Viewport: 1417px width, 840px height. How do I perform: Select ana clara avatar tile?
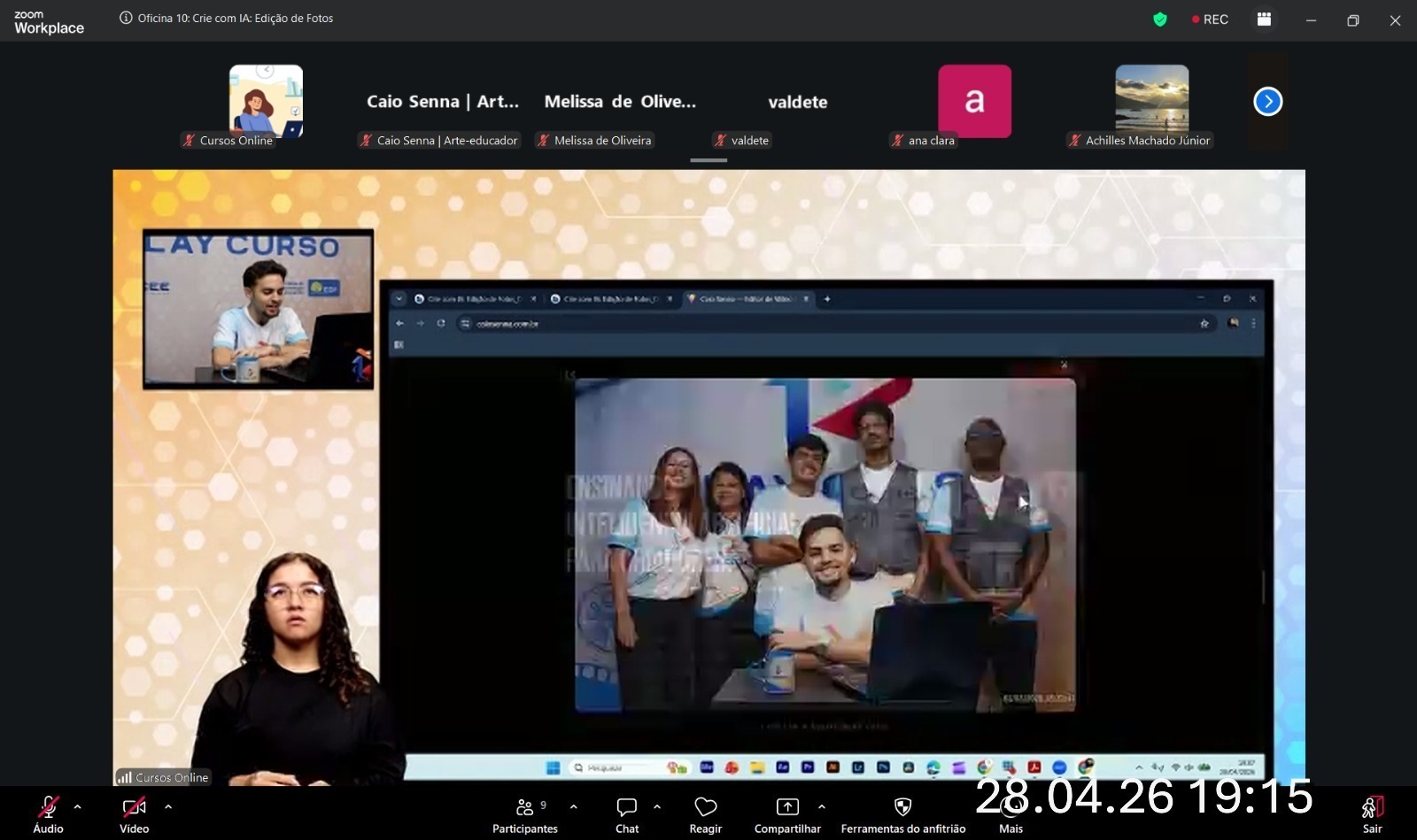[x=974, y=101]
